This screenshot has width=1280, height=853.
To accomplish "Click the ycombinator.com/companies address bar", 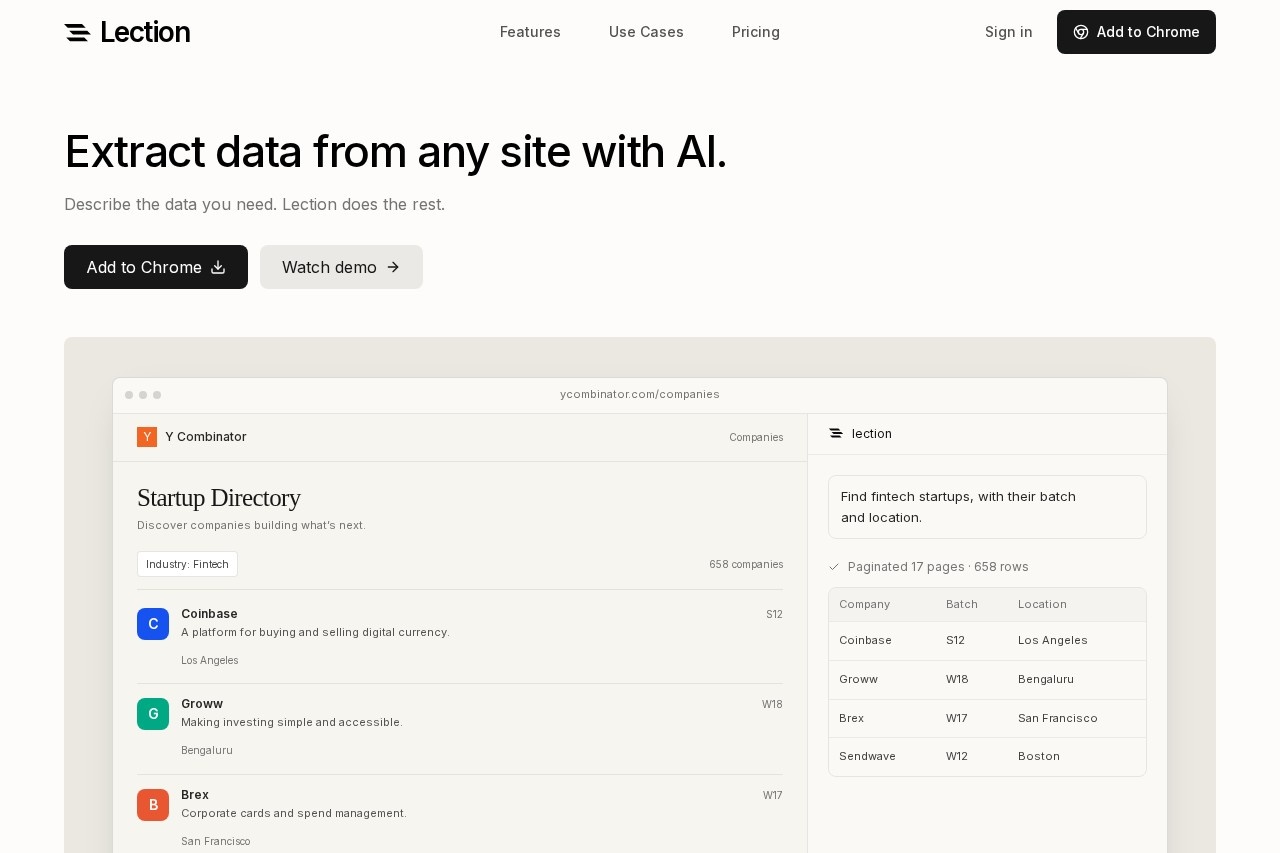I will coord(640,394).
